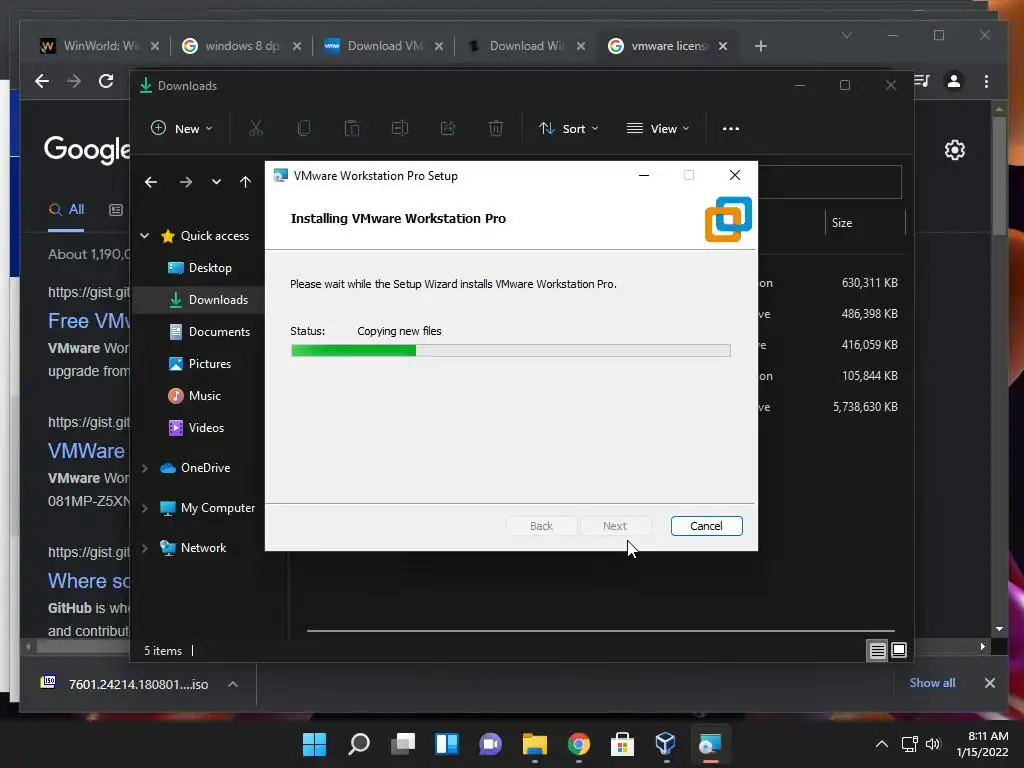Click the Share icon in Downloads toolbar
The height and width of the screenshot is (768, 1024).
tap(448, 129)
